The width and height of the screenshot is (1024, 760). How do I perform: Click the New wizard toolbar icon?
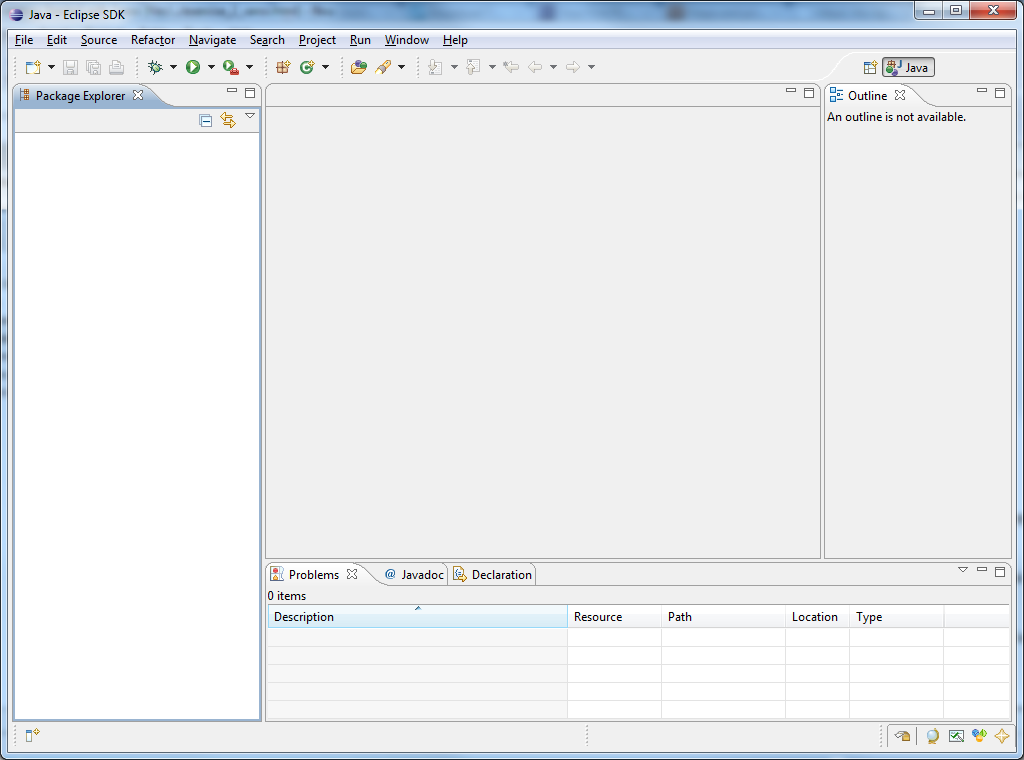tap(33, 67)
